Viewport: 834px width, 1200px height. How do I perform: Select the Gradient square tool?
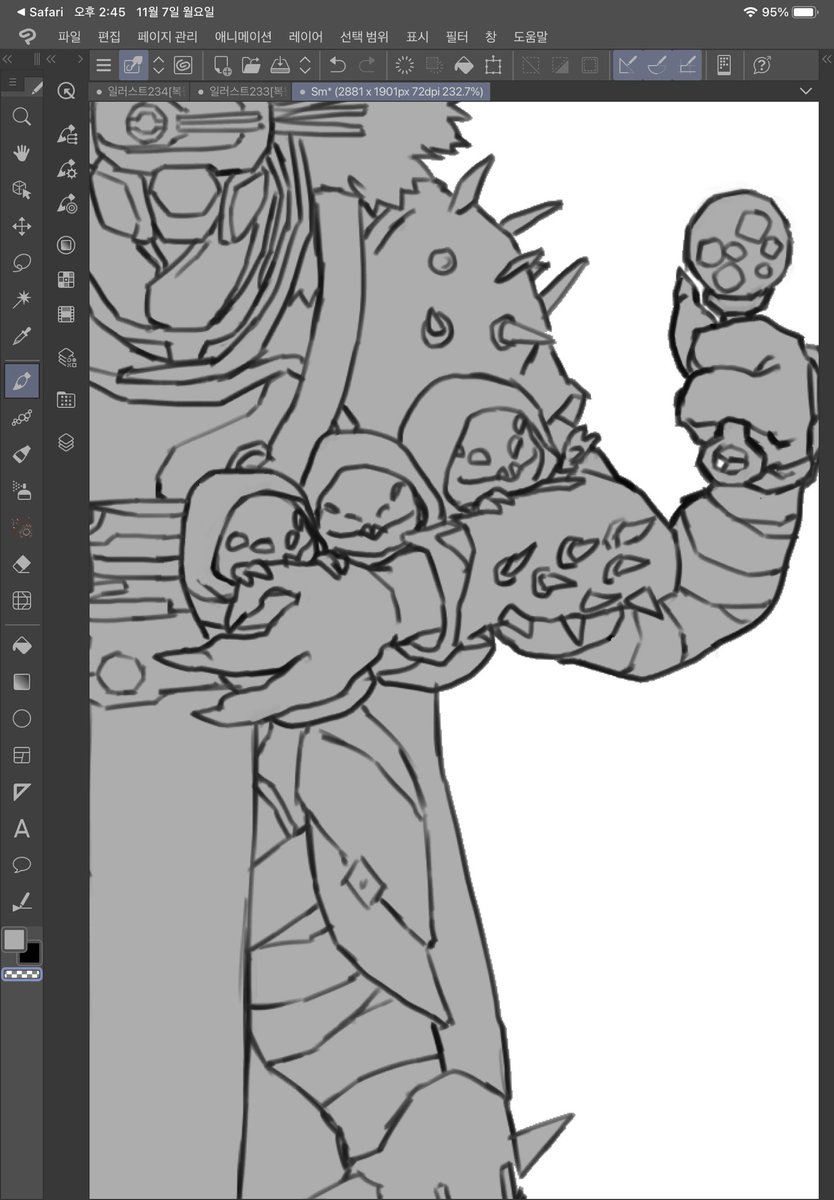21,682
